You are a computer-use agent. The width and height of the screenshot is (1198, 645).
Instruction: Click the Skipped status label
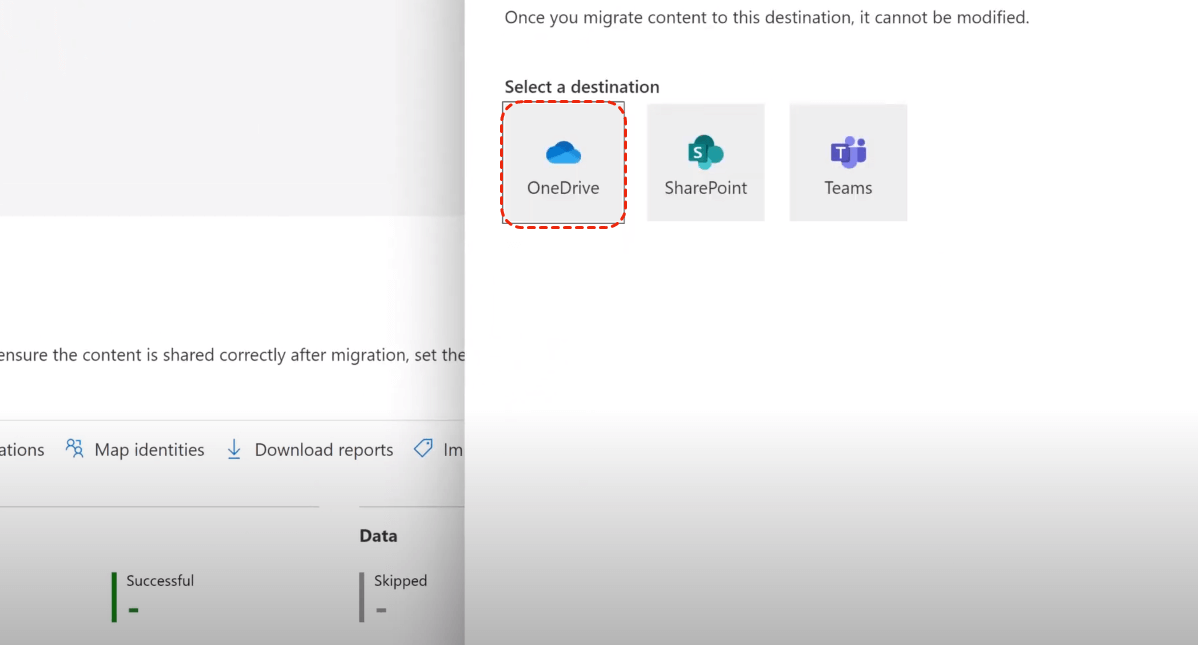400,581
